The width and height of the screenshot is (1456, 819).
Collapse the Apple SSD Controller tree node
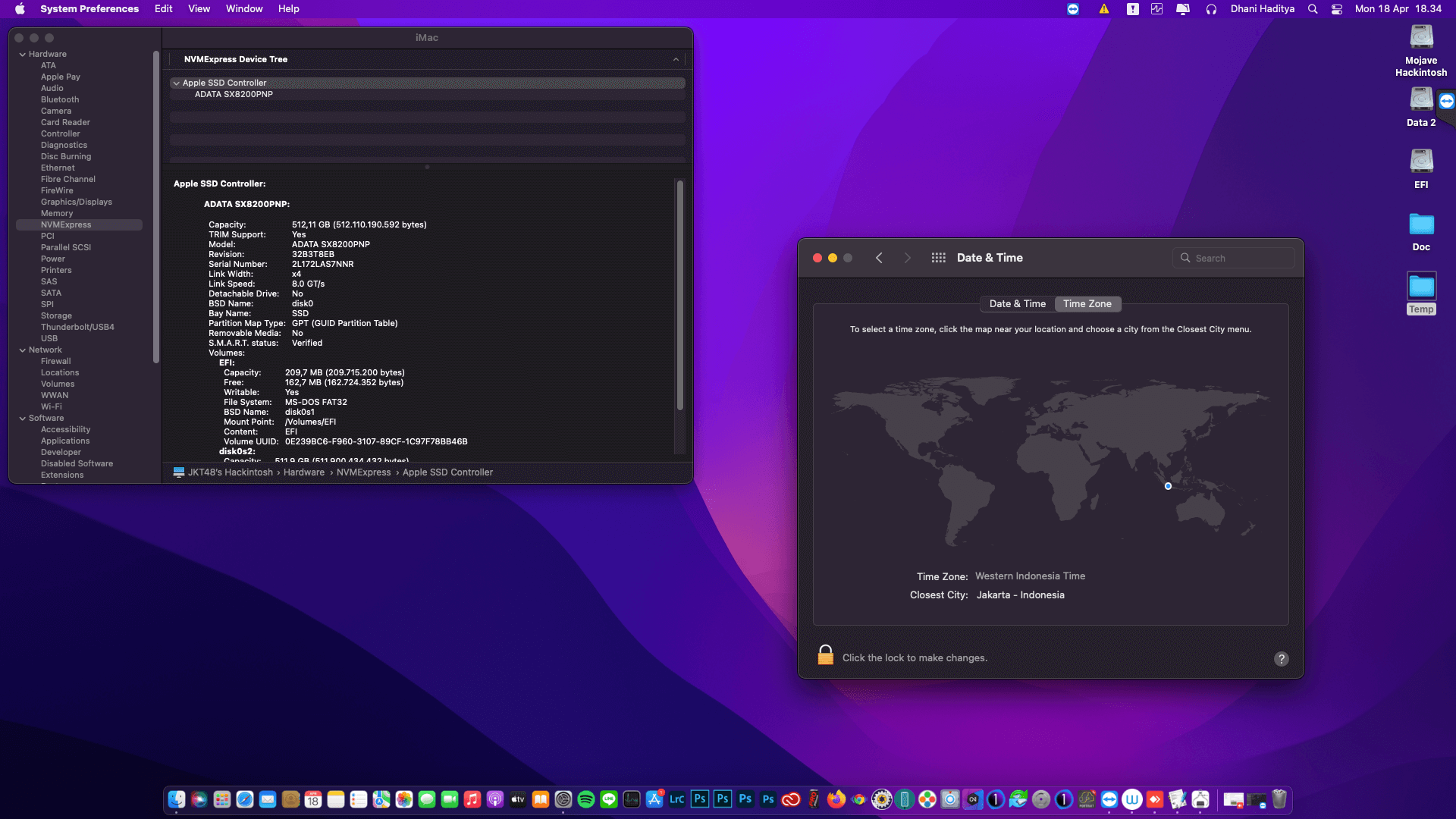click(176, 83)
